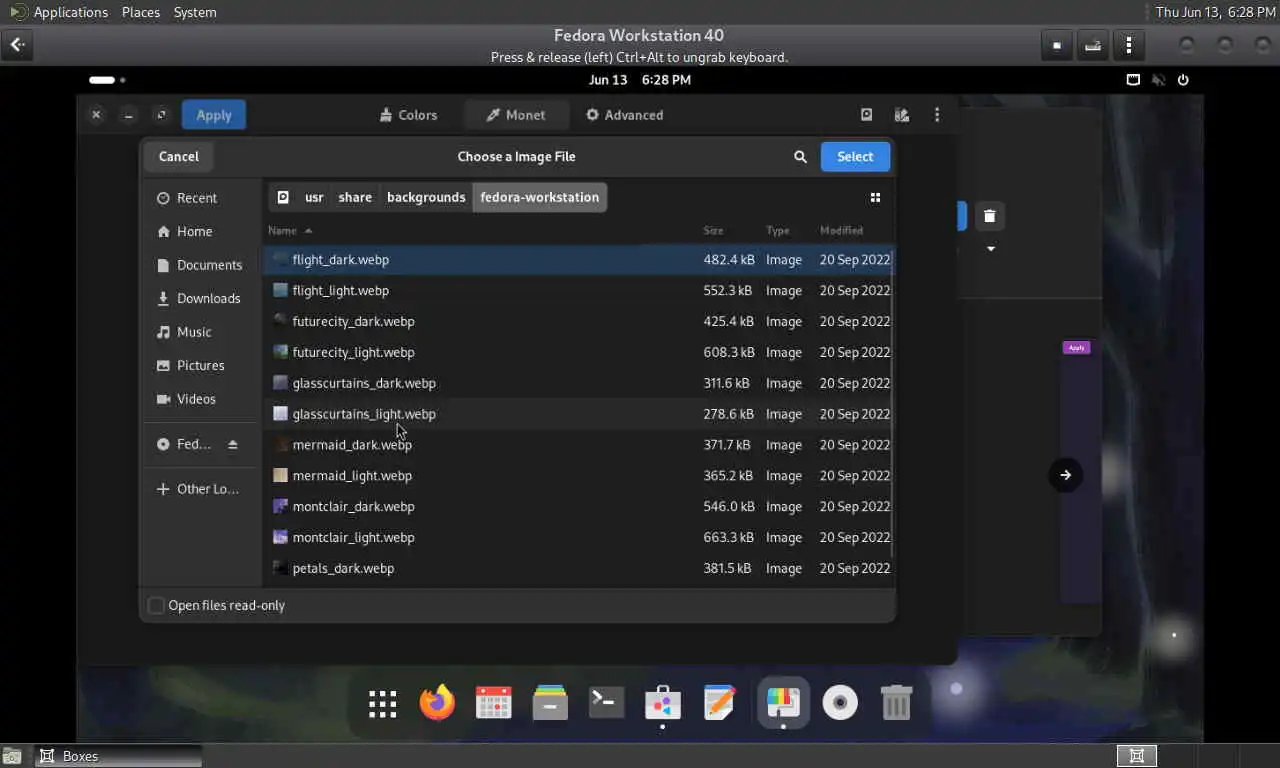Click the Gradience icon in the dock

click(x=783, y=703)
